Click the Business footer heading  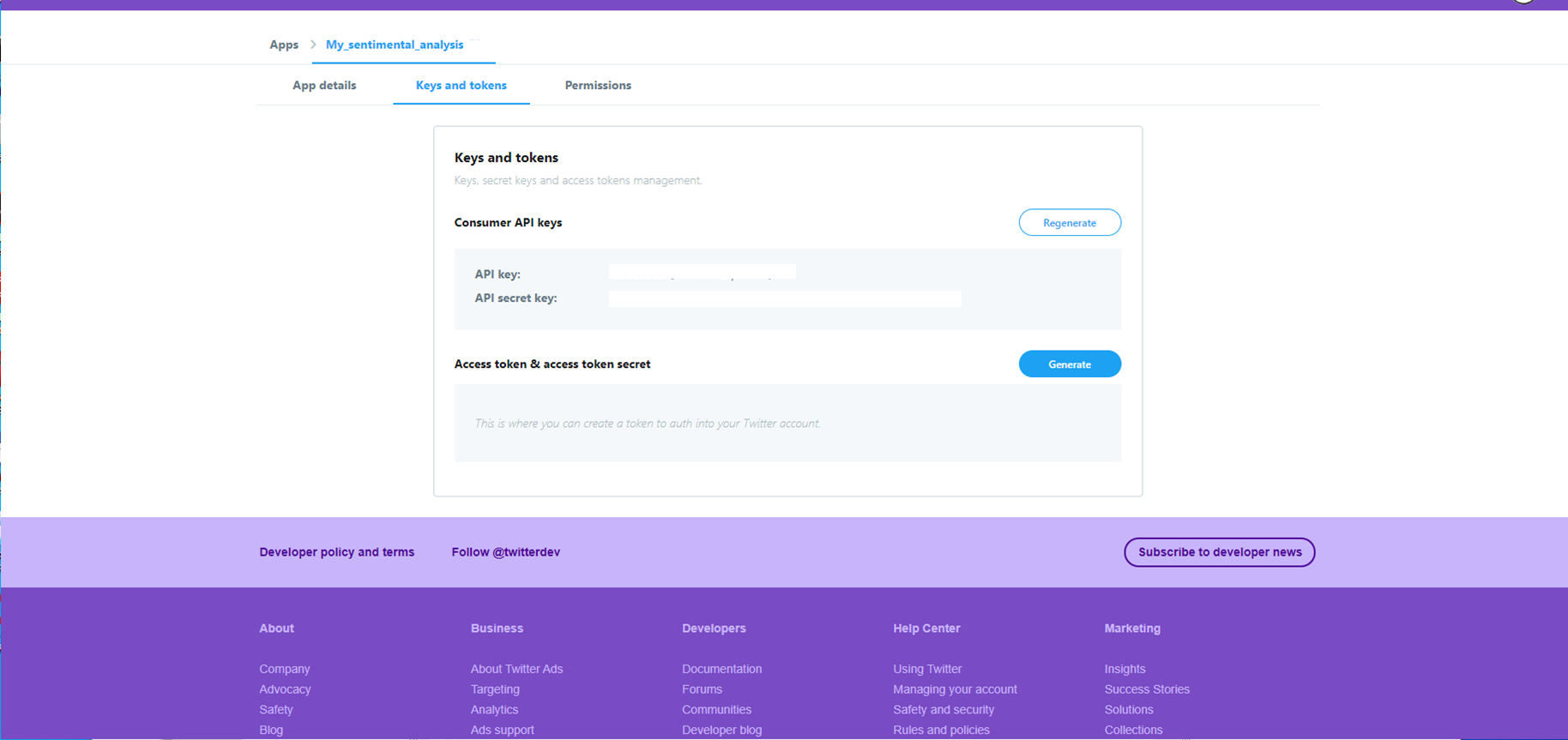tap(497, 629)
